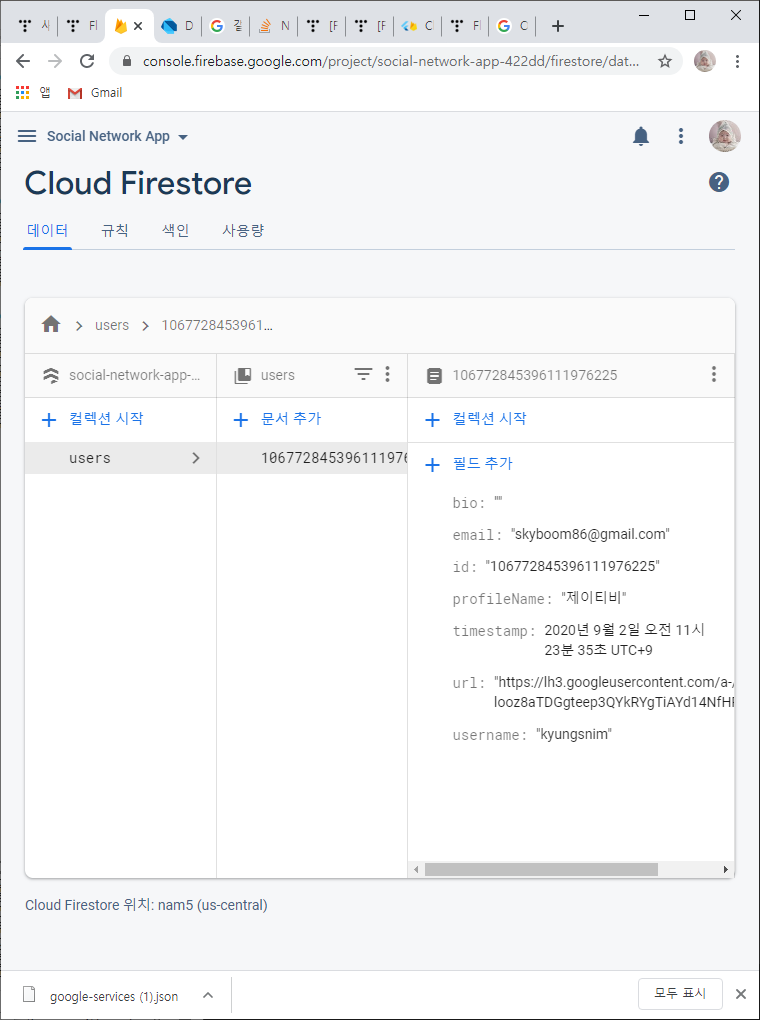
Task: Close the active Firebase tab
Action: pyautogui.click(x=138, y=26)
